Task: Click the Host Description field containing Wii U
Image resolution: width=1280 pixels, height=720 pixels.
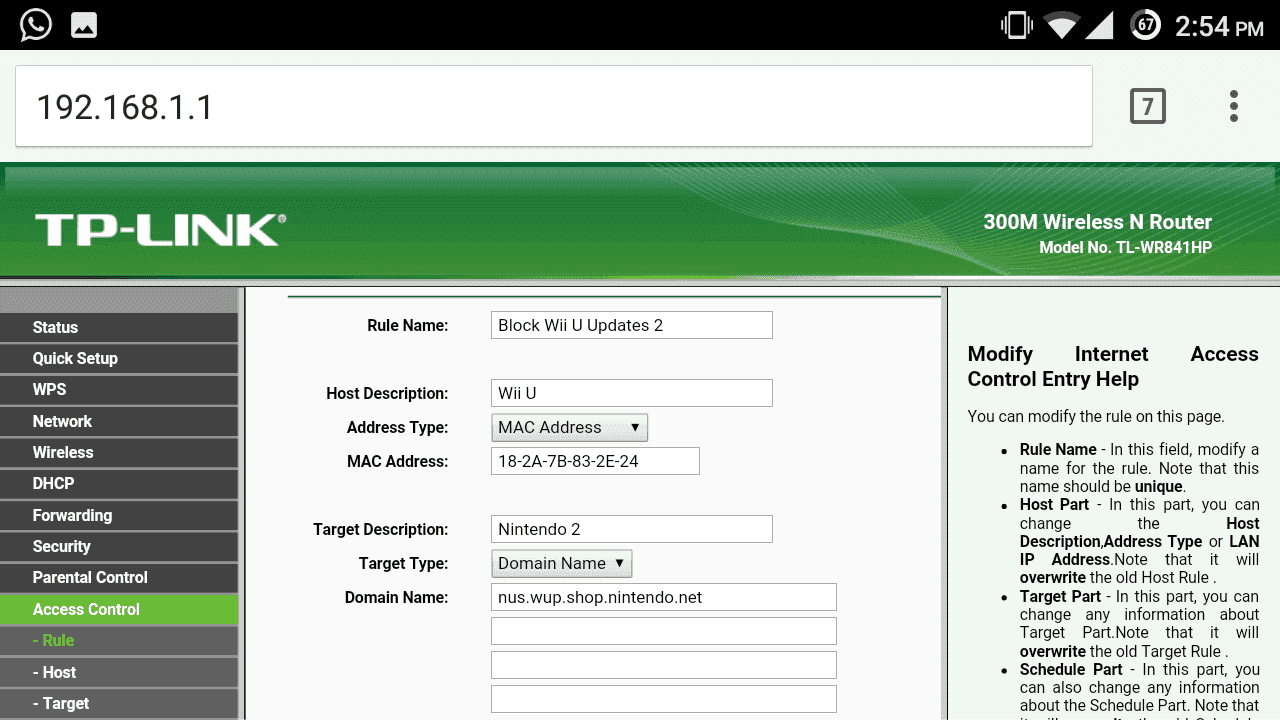Action: [632, 393]
